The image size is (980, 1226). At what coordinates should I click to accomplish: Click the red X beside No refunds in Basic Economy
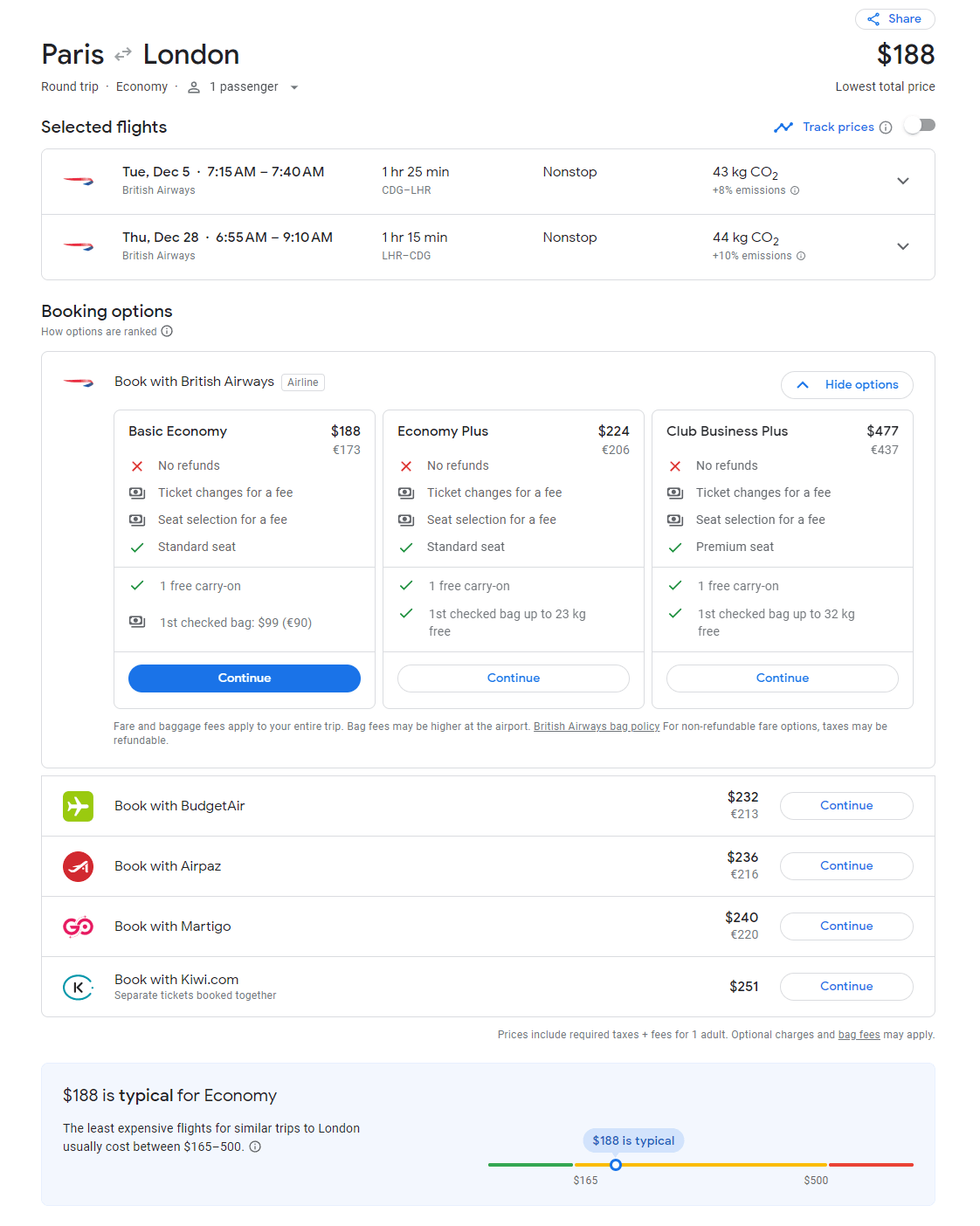click(x=137, y=466)
